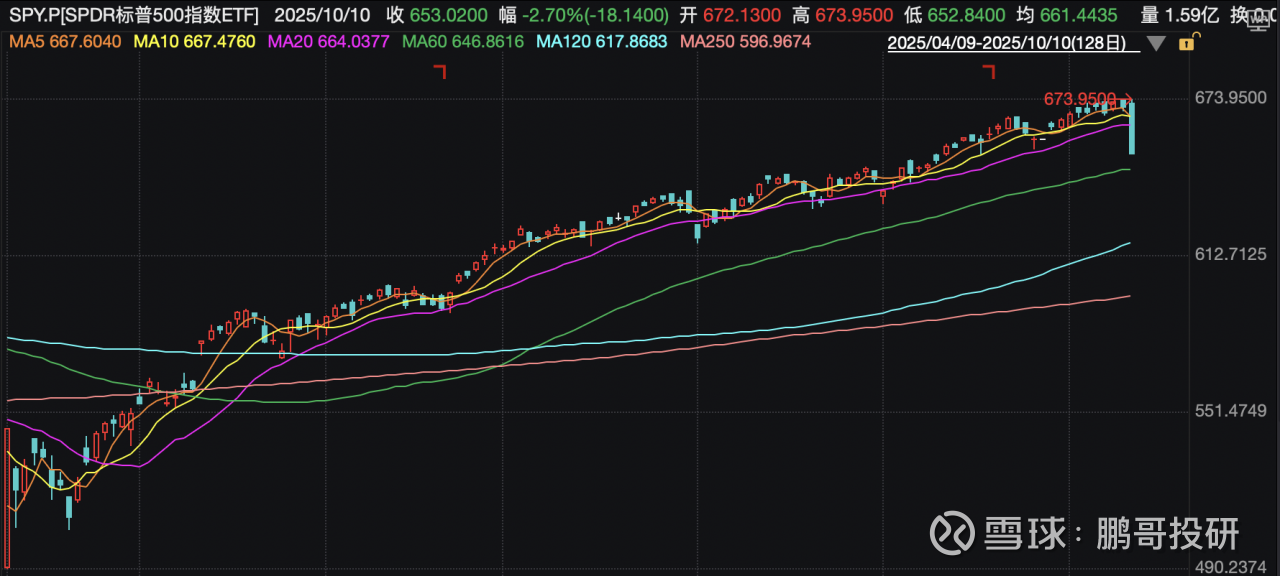Click the average price 661.4435
The image size is (1280, 576).
click(x=1078, y=16)
